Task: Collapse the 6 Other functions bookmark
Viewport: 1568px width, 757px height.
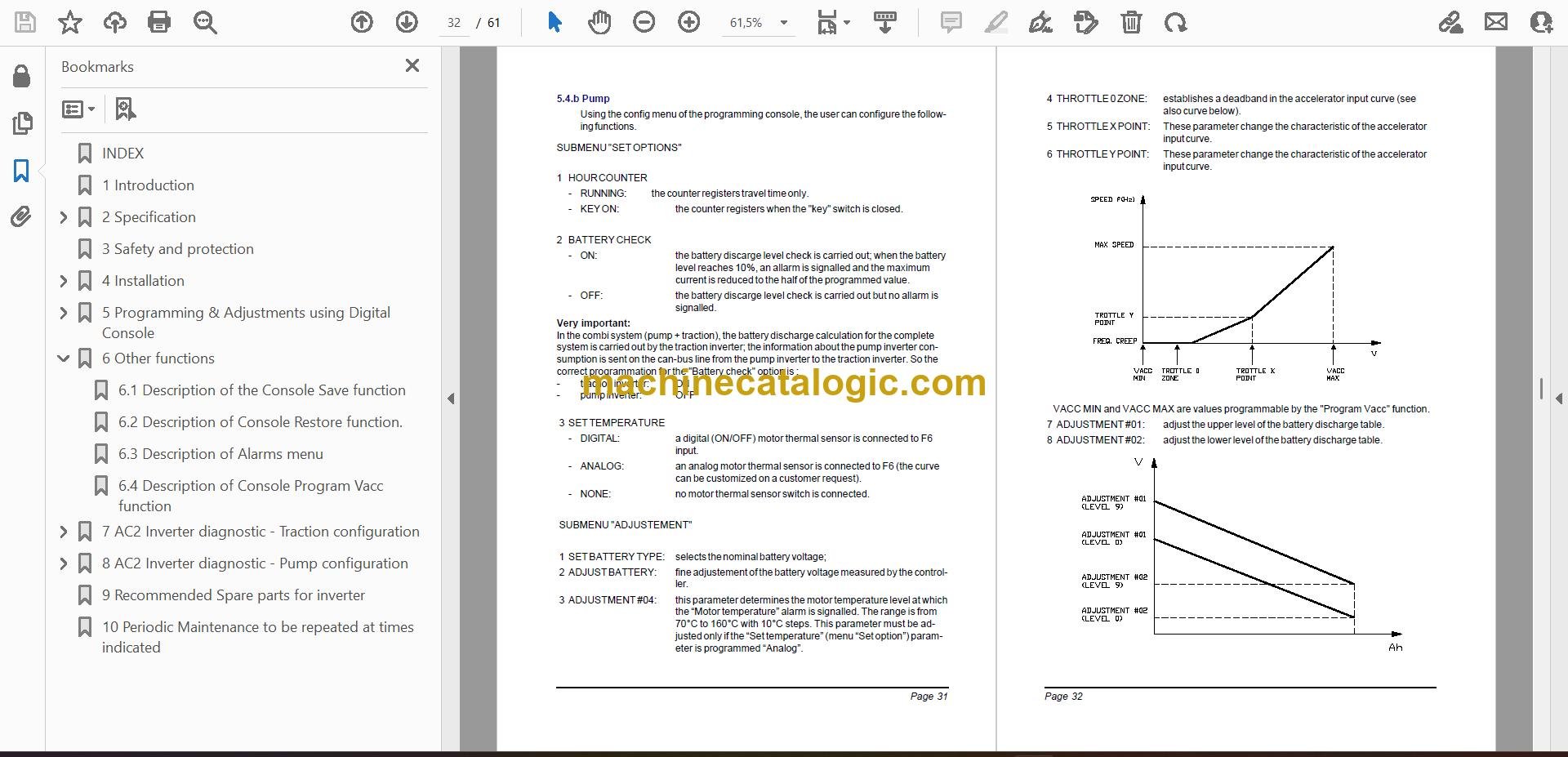Action: pyautogui.click(x=64, y=358)
